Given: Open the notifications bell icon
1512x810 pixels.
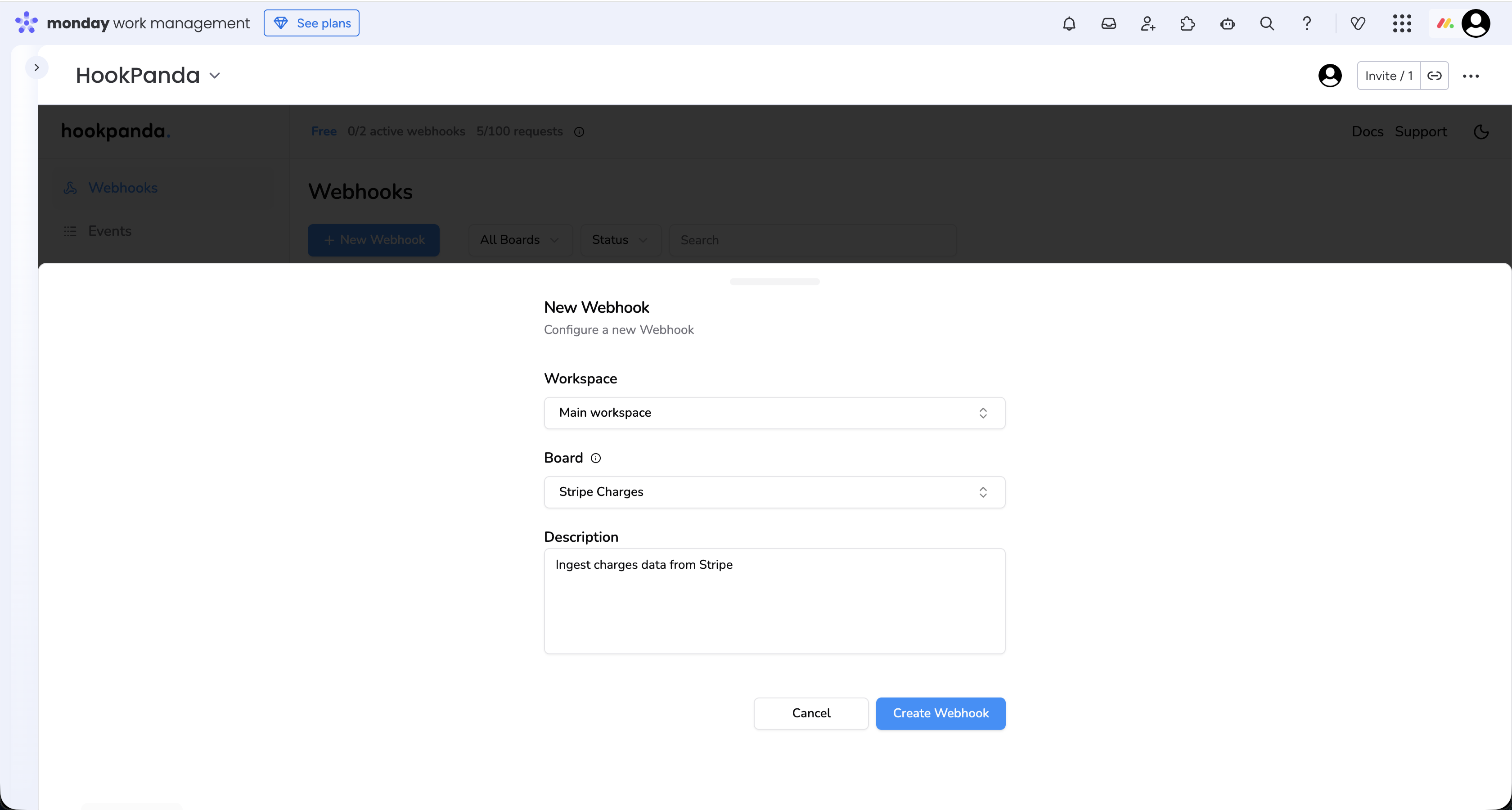Looking at the screenshot, I should tap(1069, 23).
